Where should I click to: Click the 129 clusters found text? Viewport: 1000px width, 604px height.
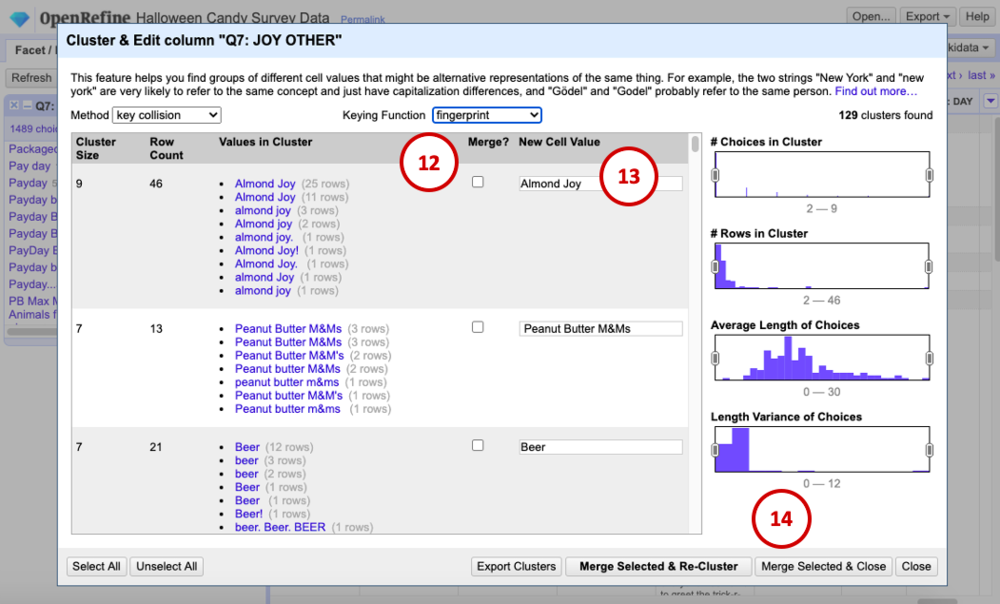[885, 115]
